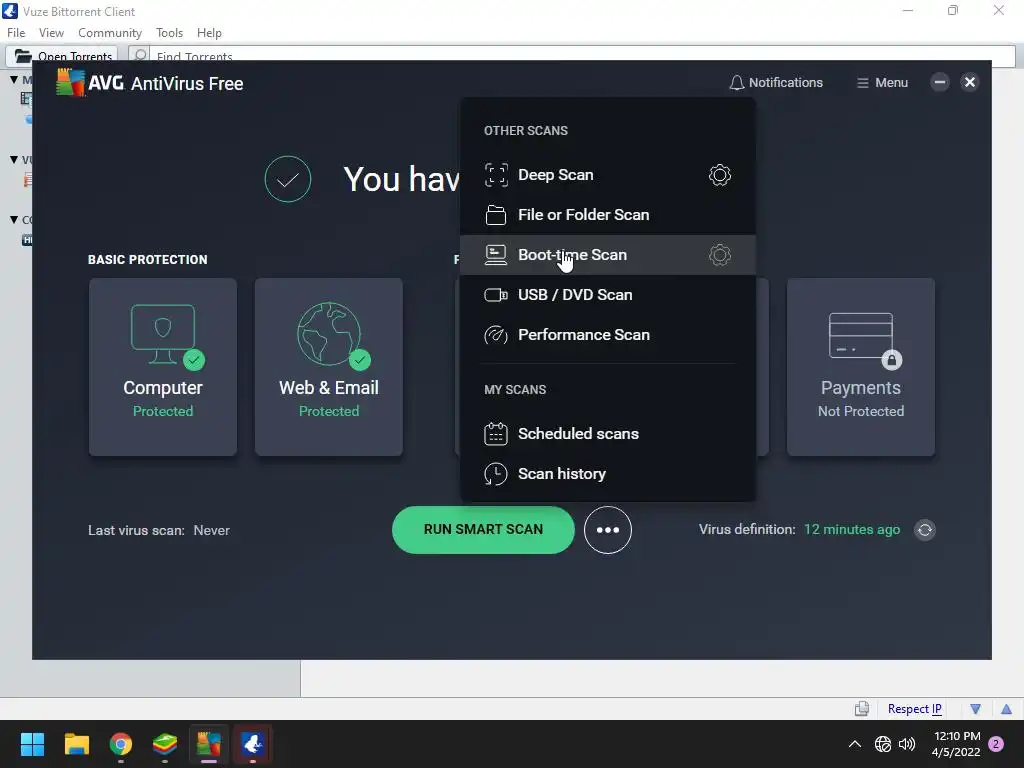Open Vuze Community menu

tap(110, 33)
